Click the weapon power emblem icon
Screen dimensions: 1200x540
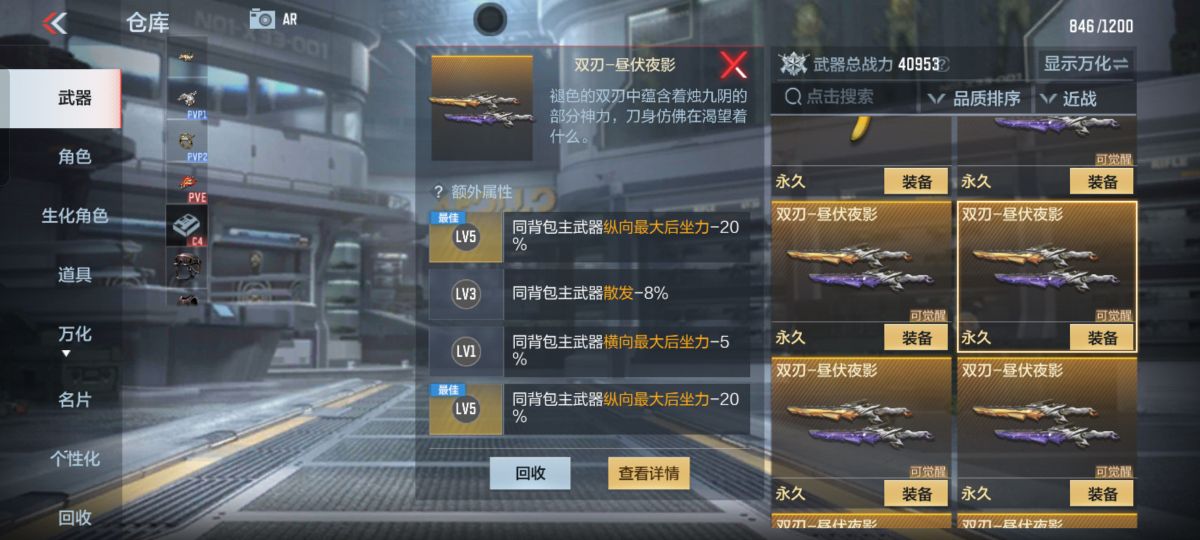point(794,64)
